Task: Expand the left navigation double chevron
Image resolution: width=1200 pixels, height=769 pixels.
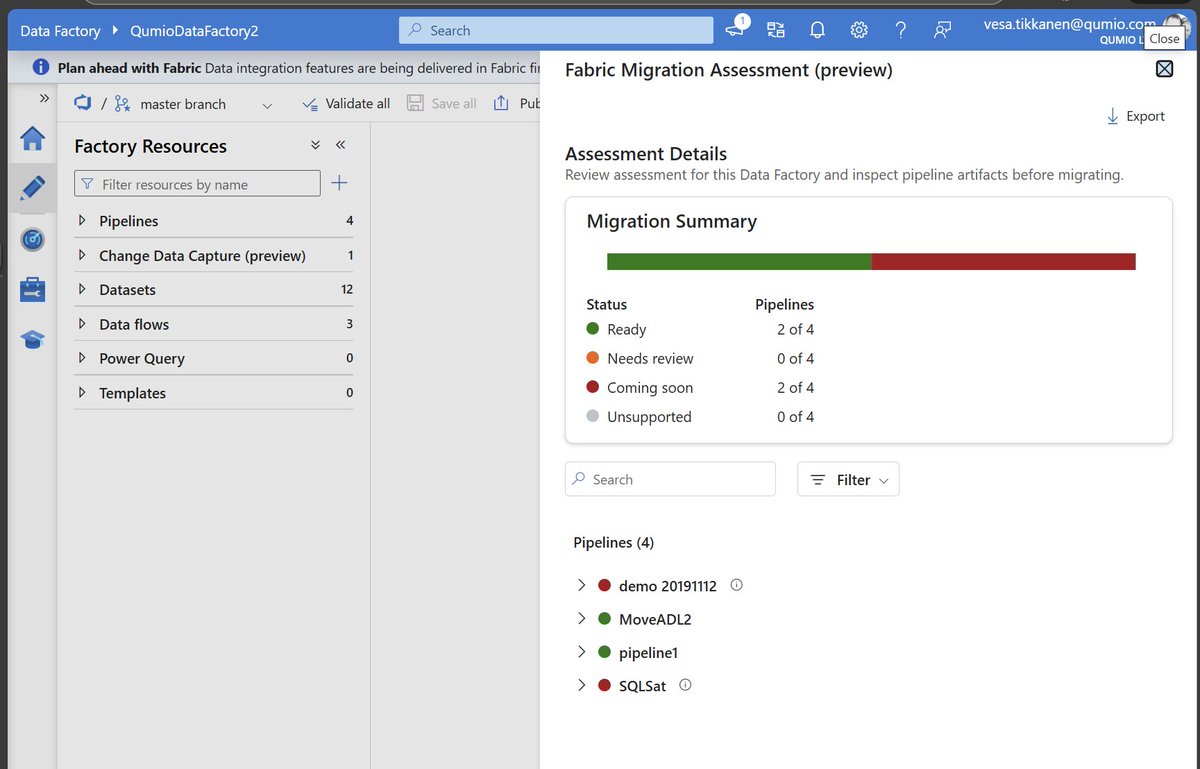Action: [x=44, y=98]
